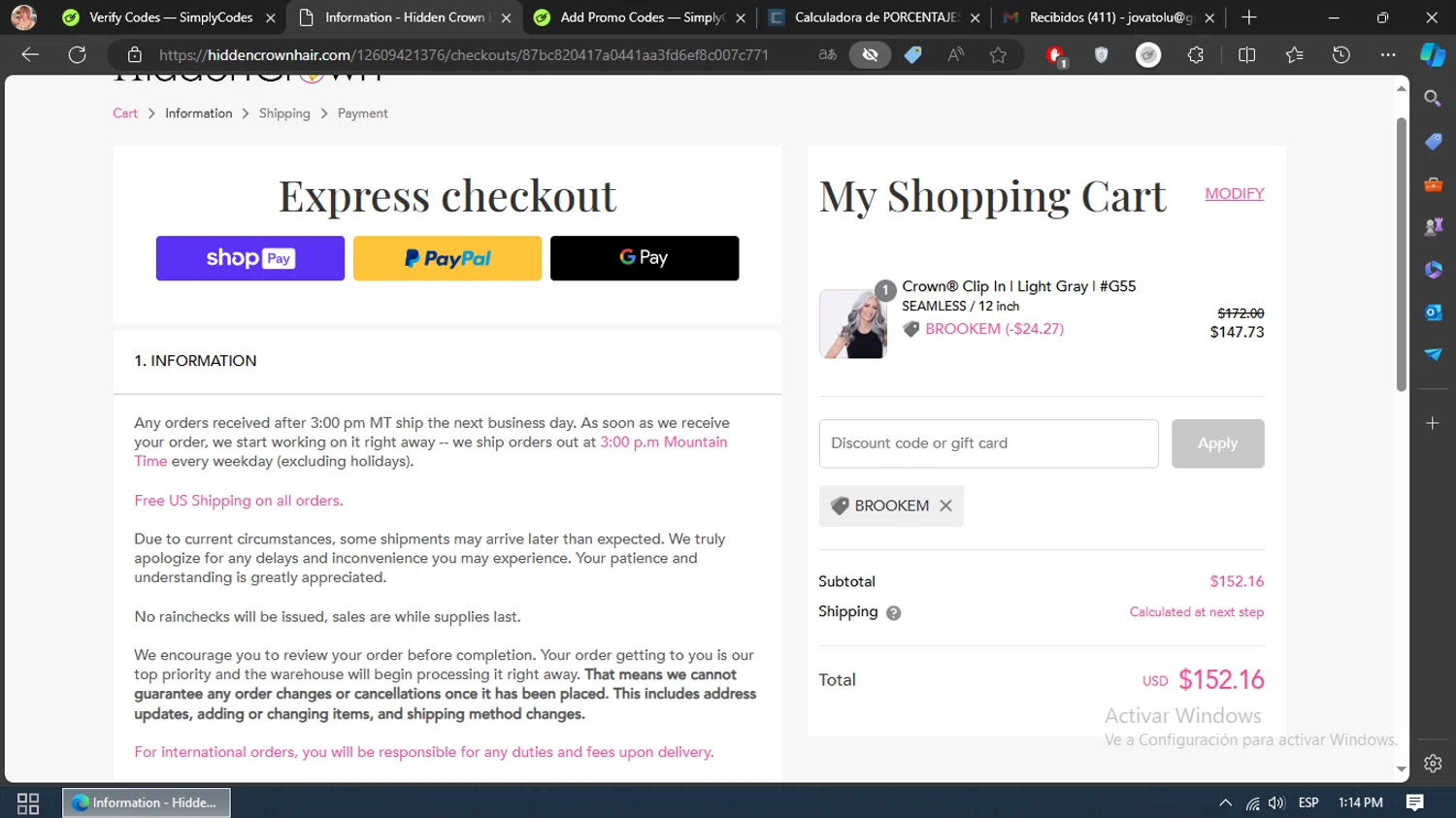
Task: Open the notifications center icon
Action: [x=1415, y=802]
